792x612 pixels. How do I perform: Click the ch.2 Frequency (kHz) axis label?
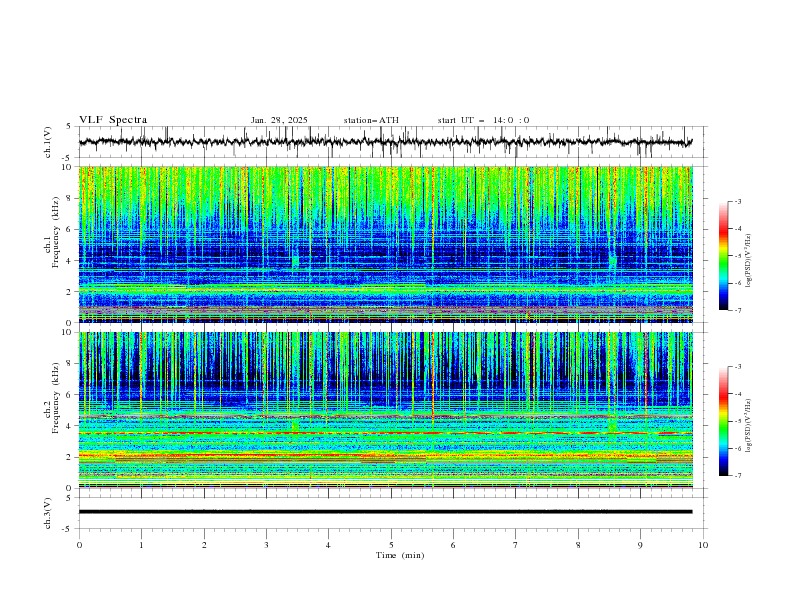[52, 398]
